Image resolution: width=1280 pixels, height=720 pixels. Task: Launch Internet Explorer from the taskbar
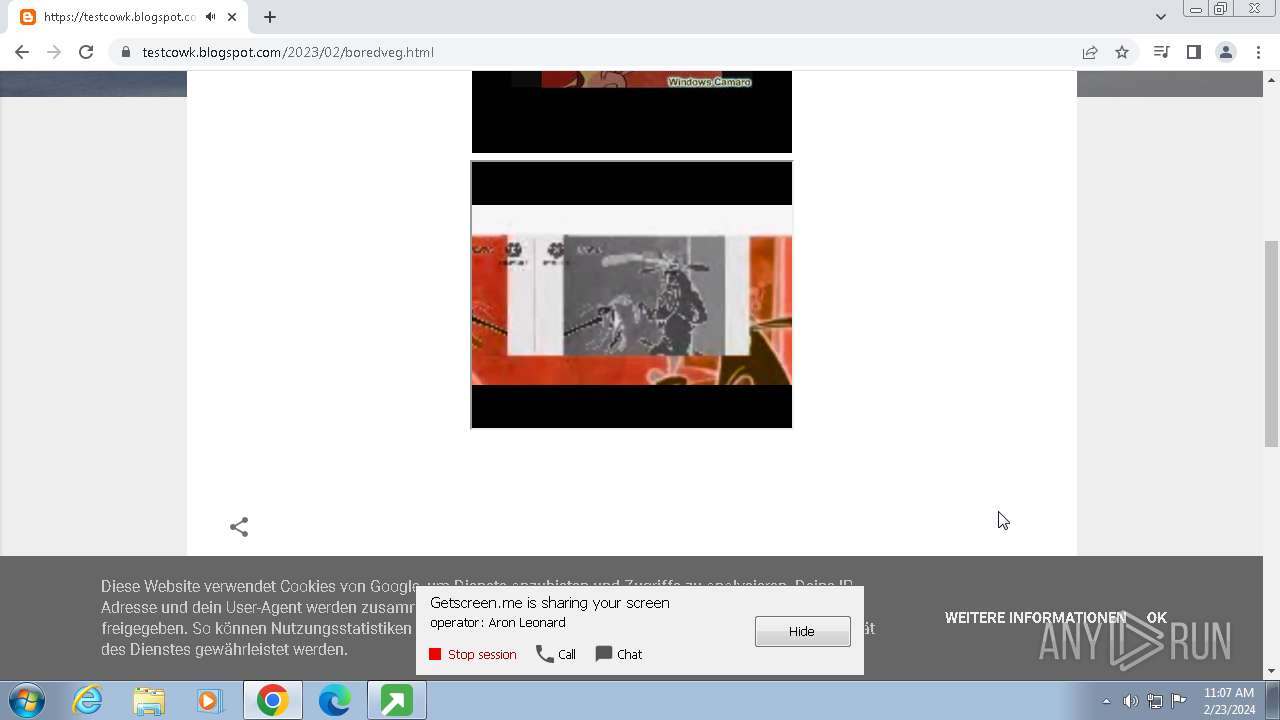point(88,701)
